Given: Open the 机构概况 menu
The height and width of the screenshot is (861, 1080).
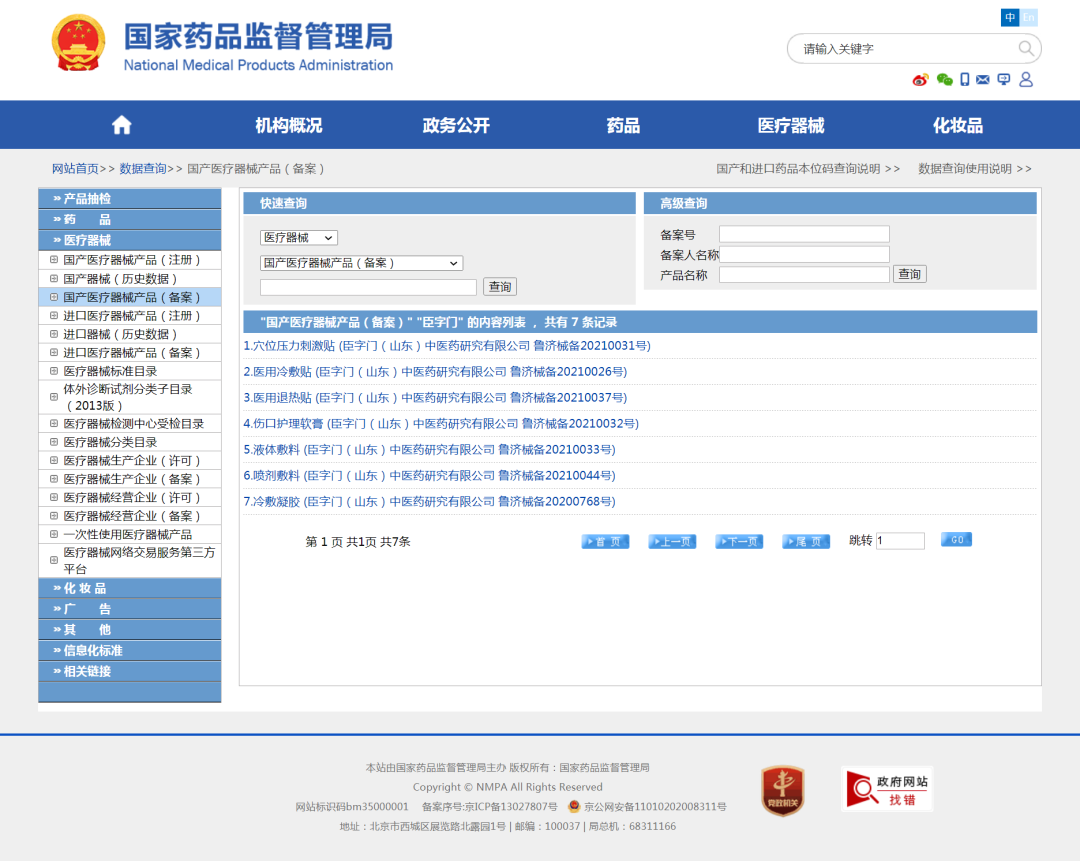Looking at the screenshot, I should [289, 125].
